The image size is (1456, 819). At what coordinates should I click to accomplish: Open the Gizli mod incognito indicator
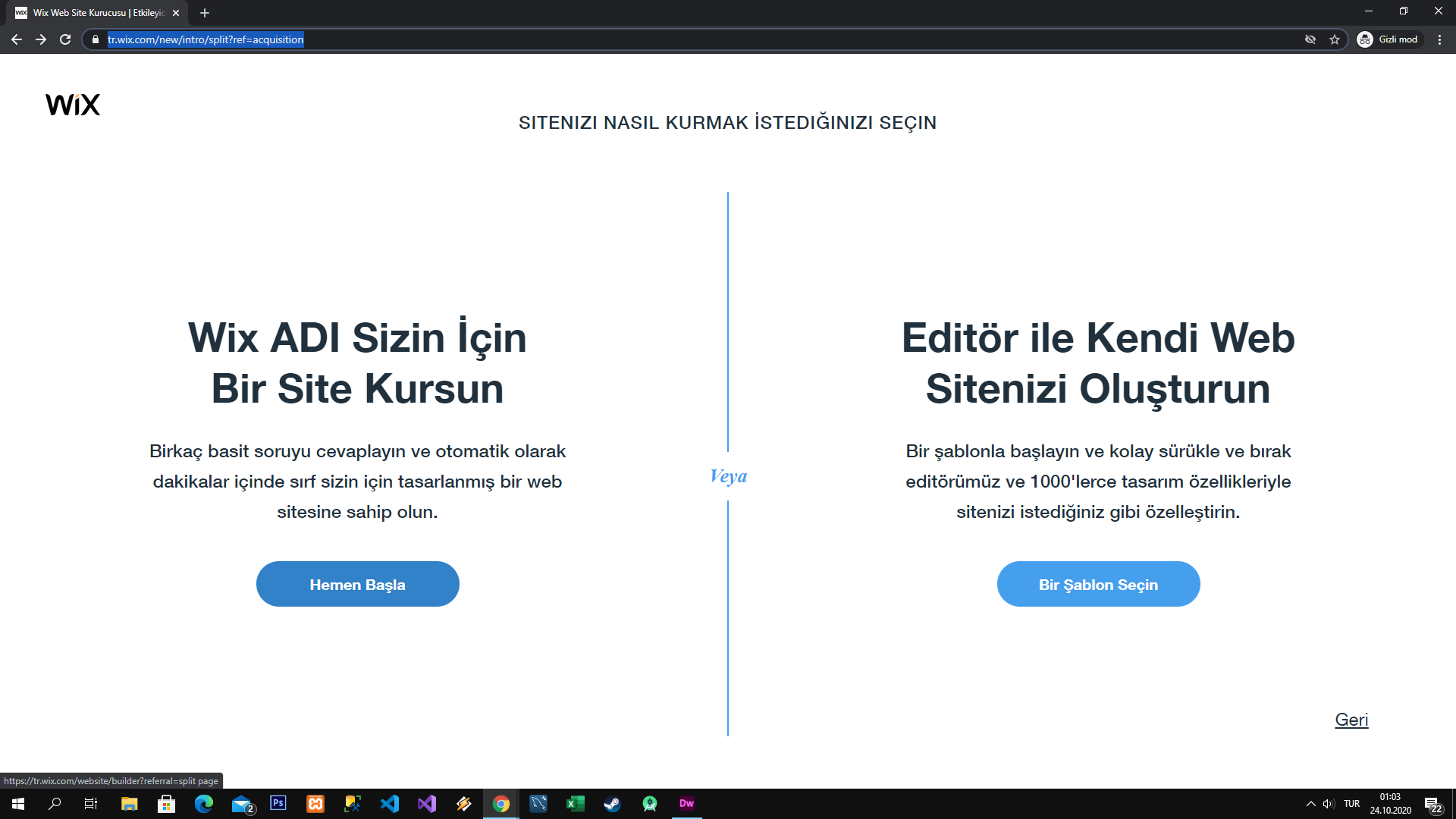coord(1389,39)
